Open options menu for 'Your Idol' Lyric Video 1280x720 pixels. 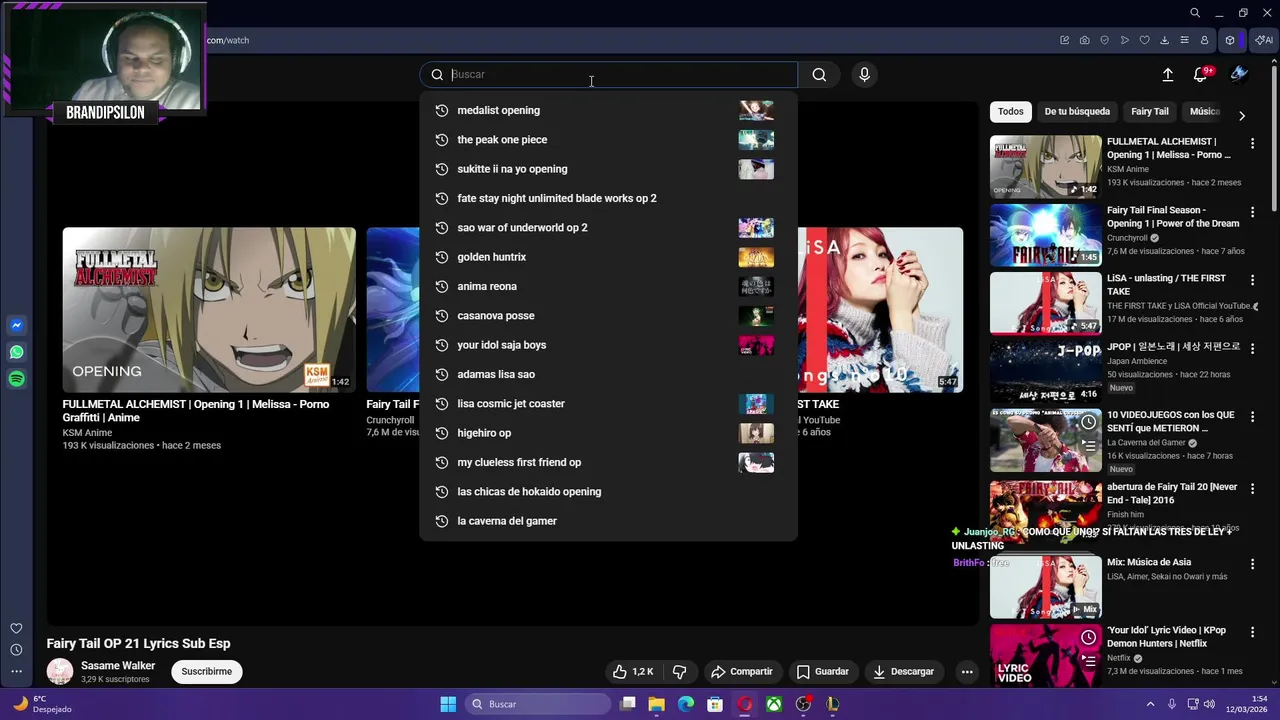tap(1252, 632)
